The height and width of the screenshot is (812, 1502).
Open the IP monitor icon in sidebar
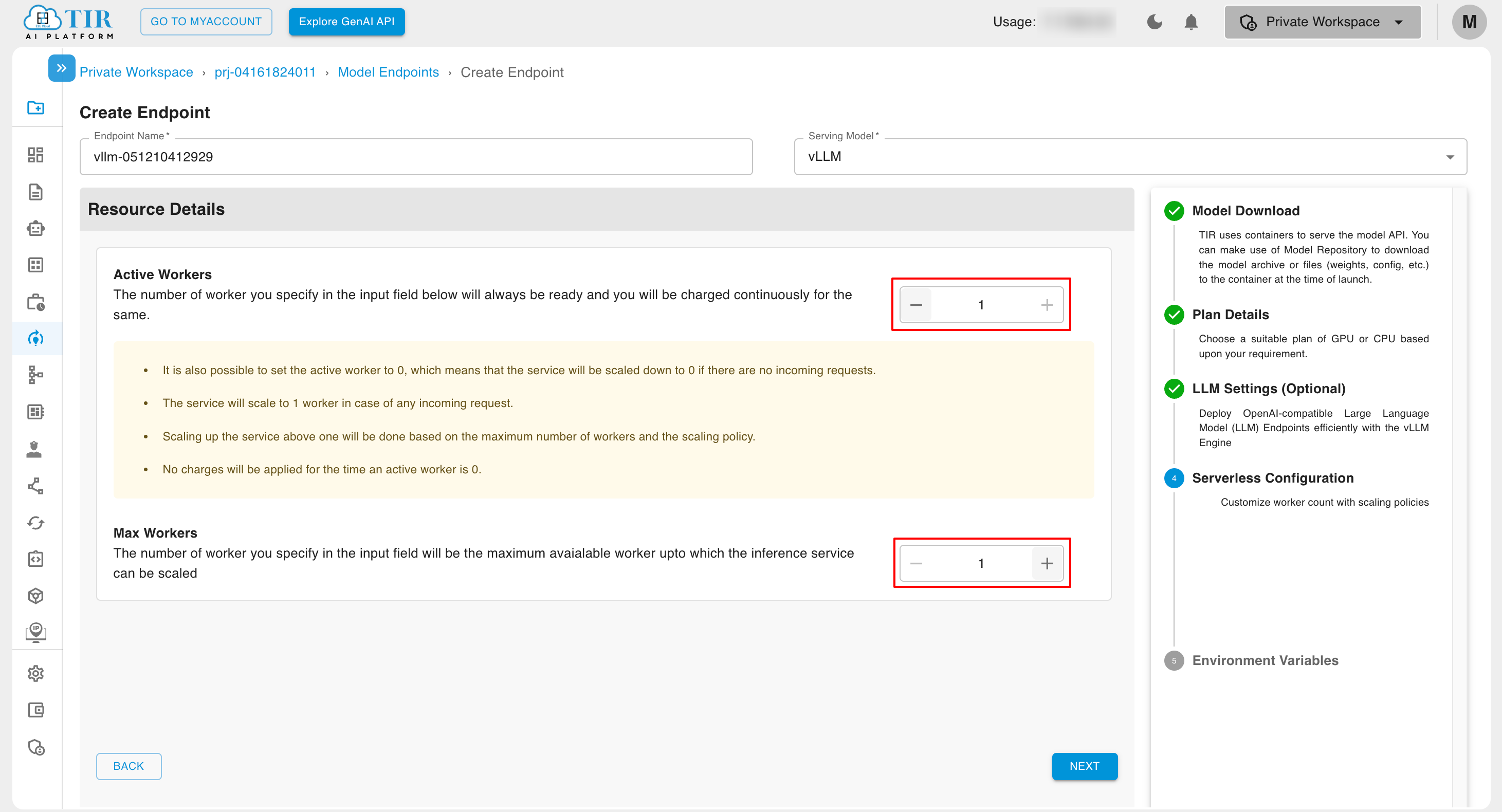pyautogui.click(x=35, y=632)
